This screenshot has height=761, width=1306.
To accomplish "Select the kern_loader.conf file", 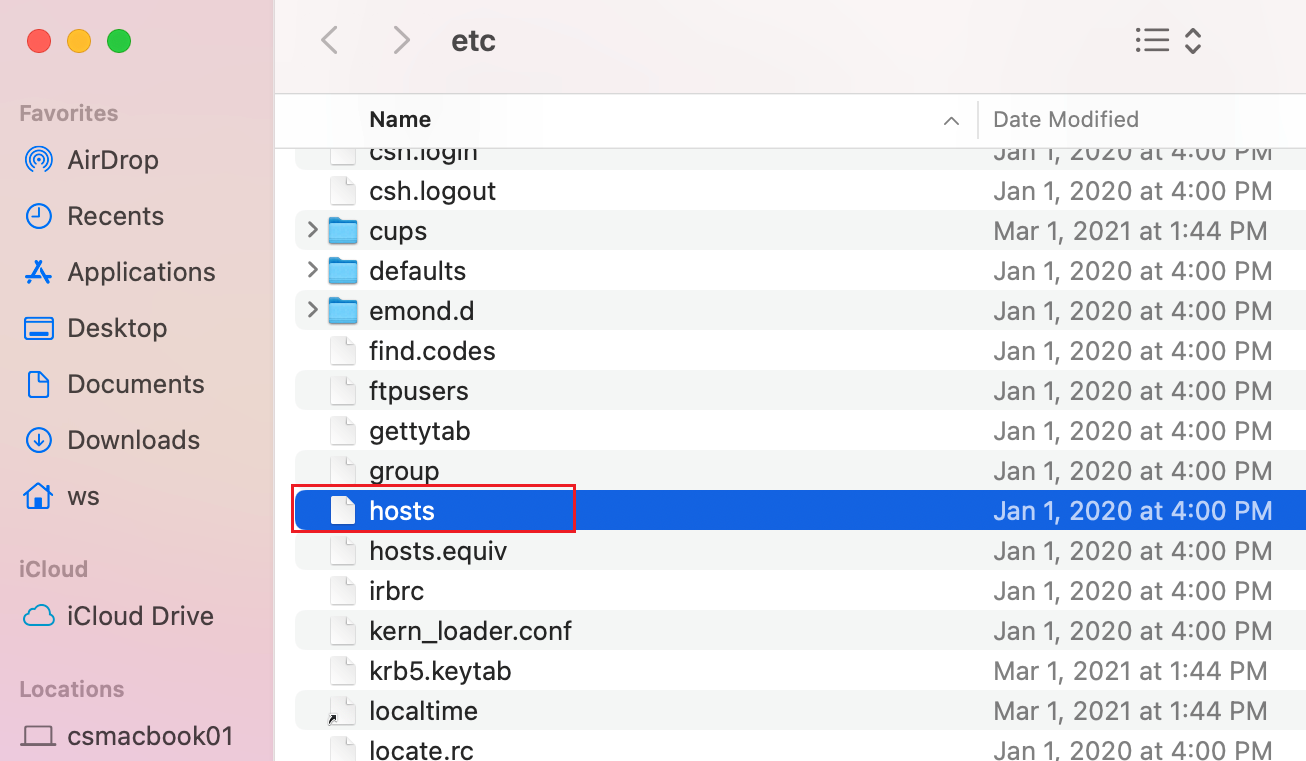I will click(470, 631).
